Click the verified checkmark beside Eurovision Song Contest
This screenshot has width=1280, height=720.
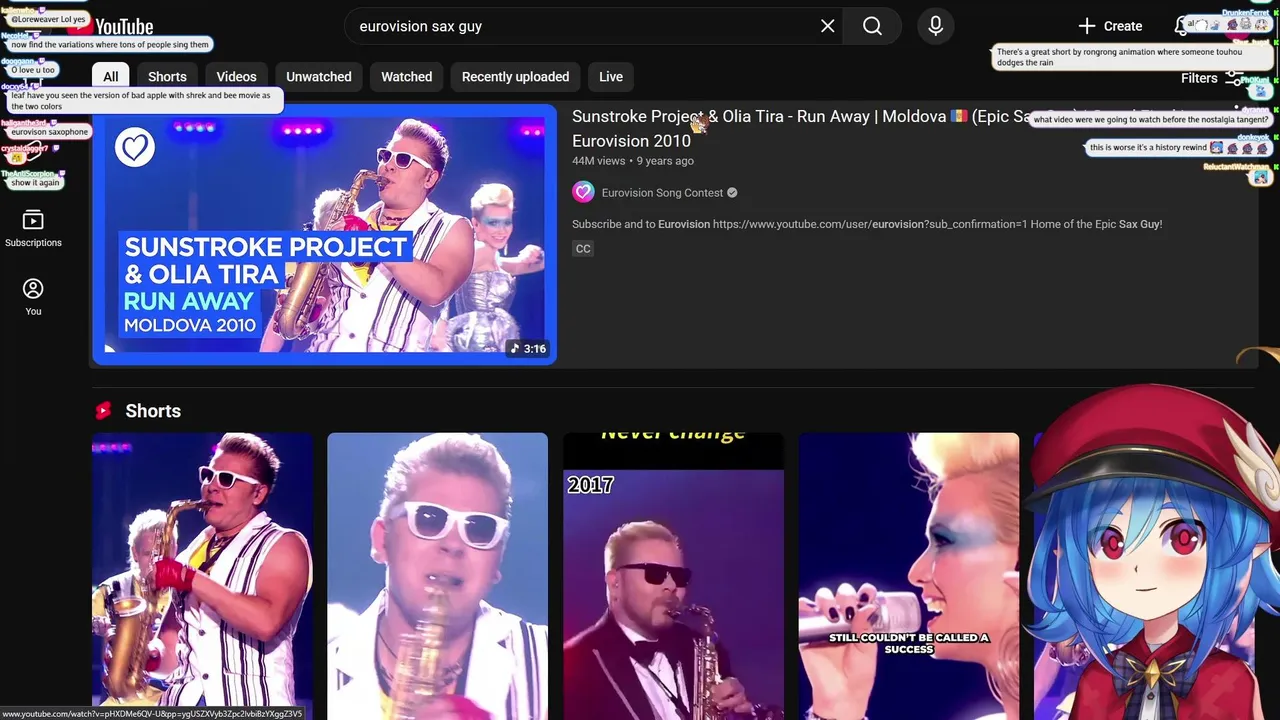point(732,193)
